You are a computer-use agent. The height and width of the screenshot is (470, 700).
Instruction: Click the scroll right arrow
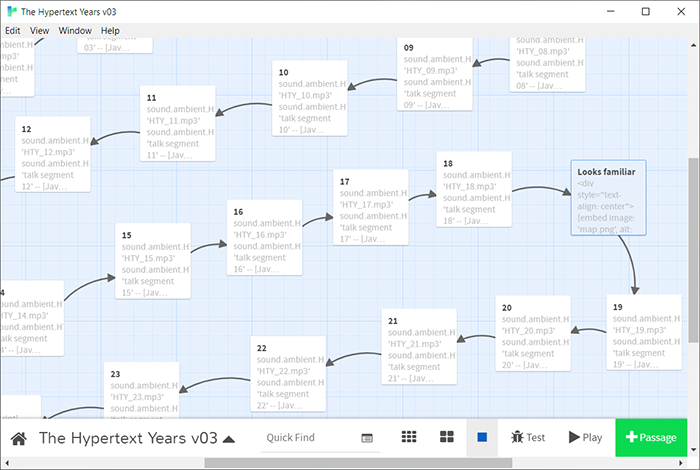pyautogui.click(x=681, y=463)
